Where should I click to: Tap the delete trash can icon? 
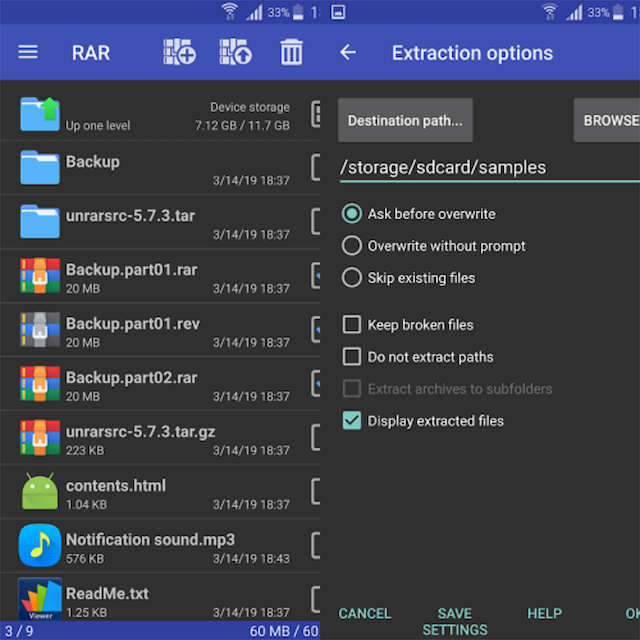click(x=291, y=52)
